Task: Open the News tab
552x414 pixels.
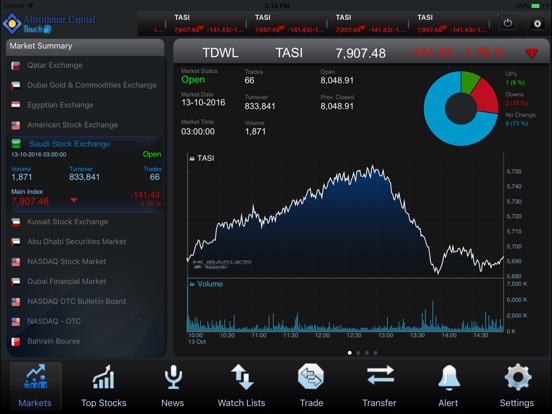Action: tap(172, 386)
